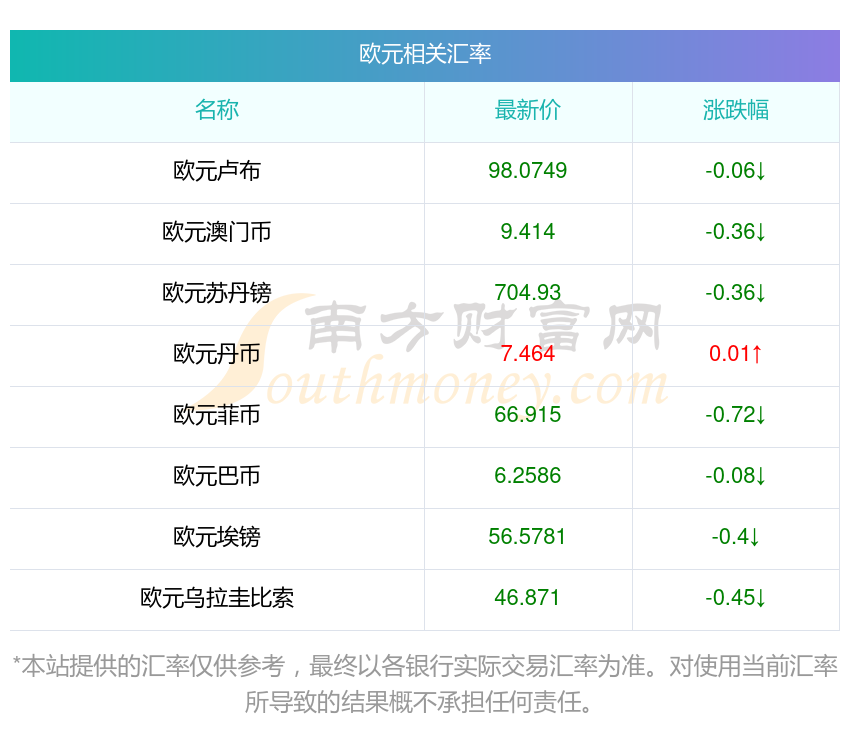Click the red price 7.464
The image size is (850, 733).
pos(527,354)
